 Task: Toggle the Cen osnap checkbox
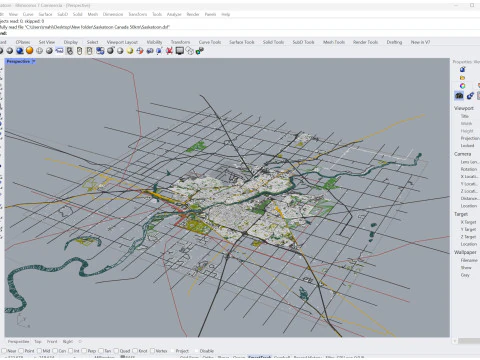click(x=55, y=351)
